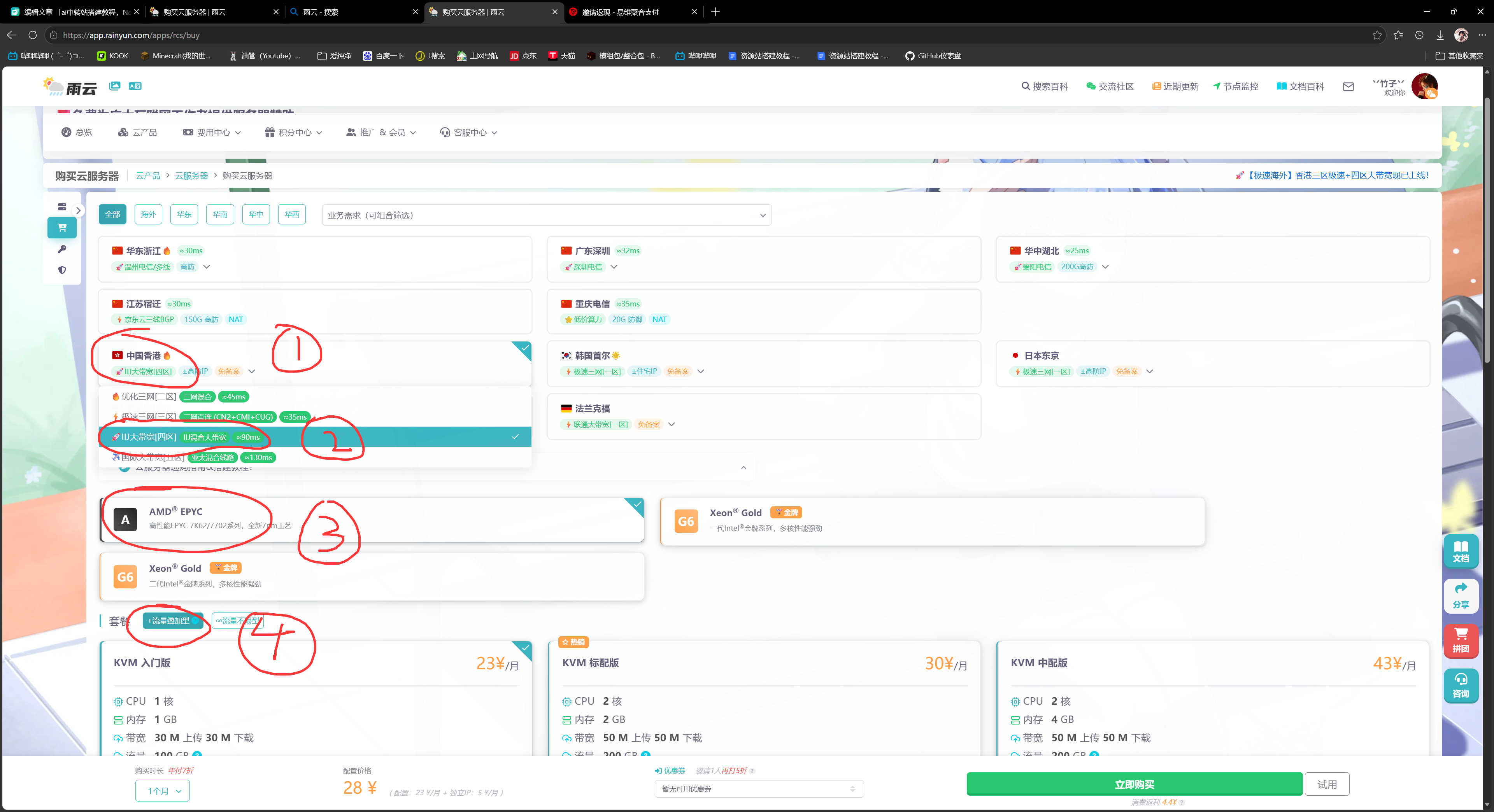The width and height of the screenshot is (1494, 812).
Task: Expand the 费用中心 menu
Action: (x=212, y=133)
